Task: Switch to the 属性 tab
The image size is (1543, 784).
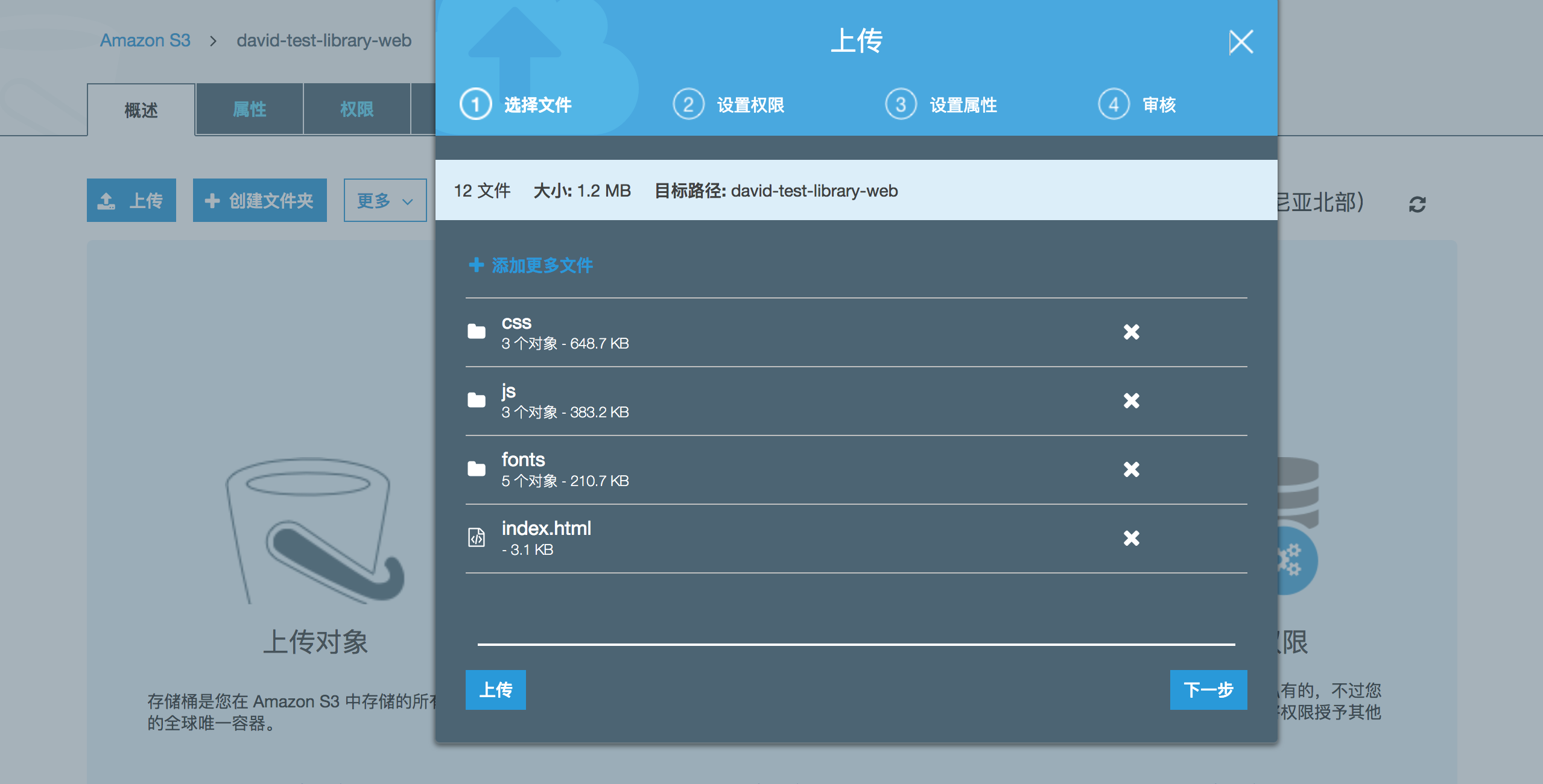Action: (x=249, y=110)
